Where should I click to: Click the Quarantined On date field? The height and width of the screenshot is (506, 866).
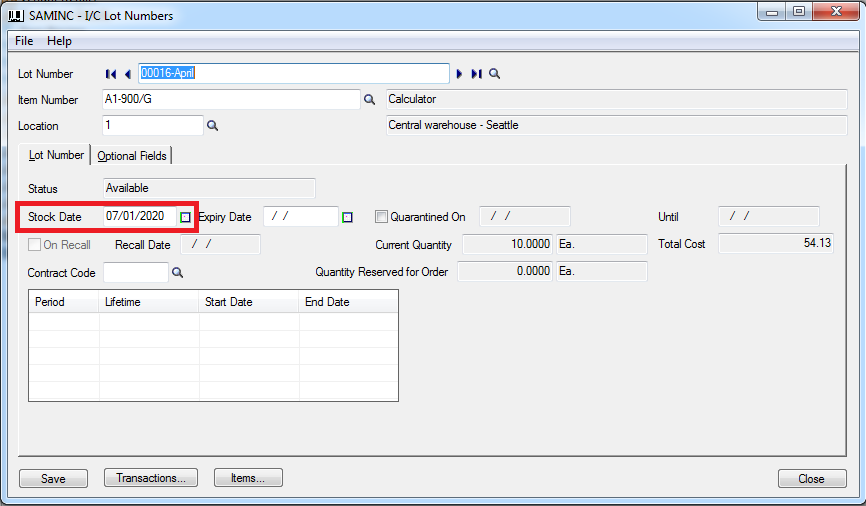point(525,216)
